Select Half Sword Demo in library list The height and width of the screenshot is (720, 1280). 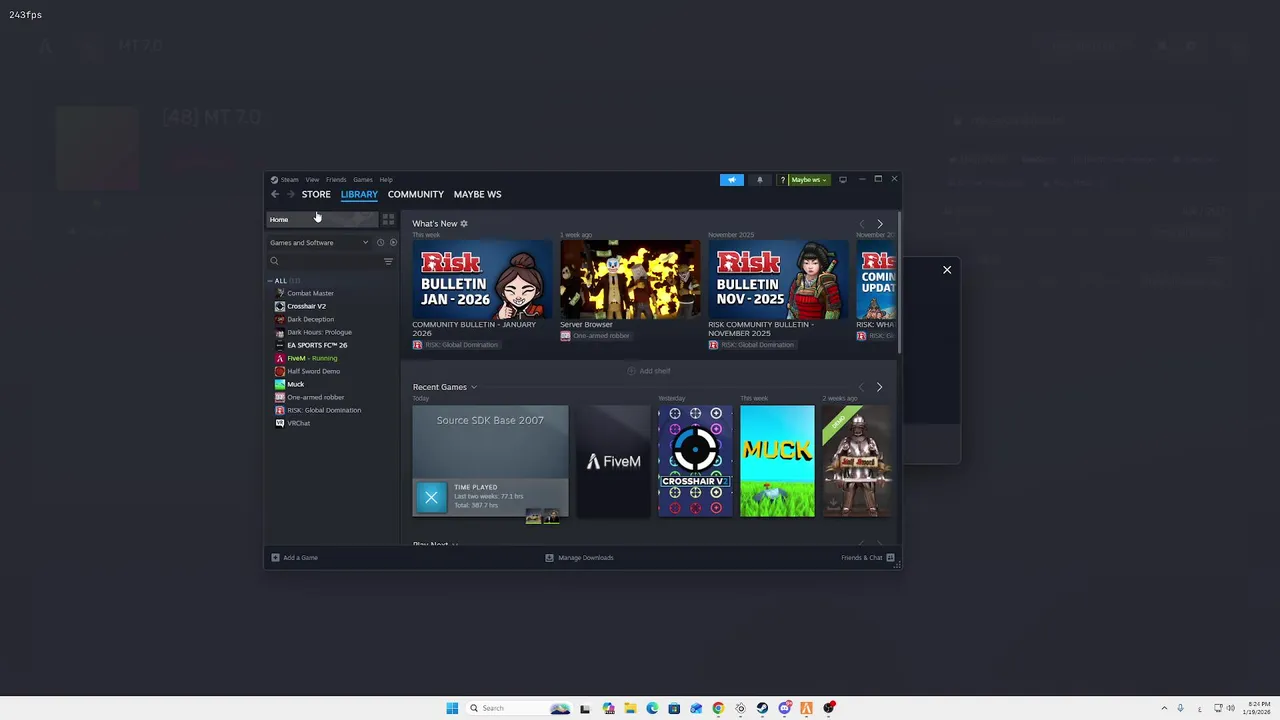[313, 371]
